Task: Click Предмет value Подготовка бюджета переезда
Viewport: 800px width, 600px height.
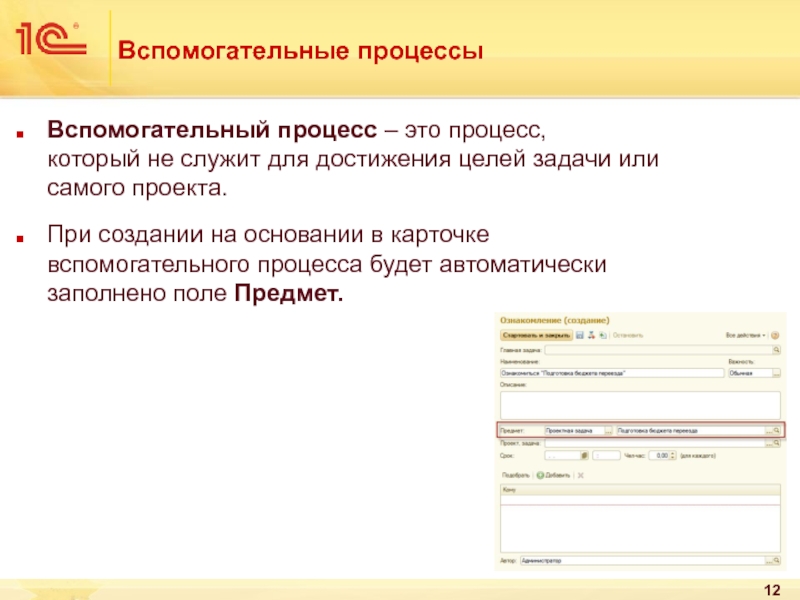Action: 690,431
